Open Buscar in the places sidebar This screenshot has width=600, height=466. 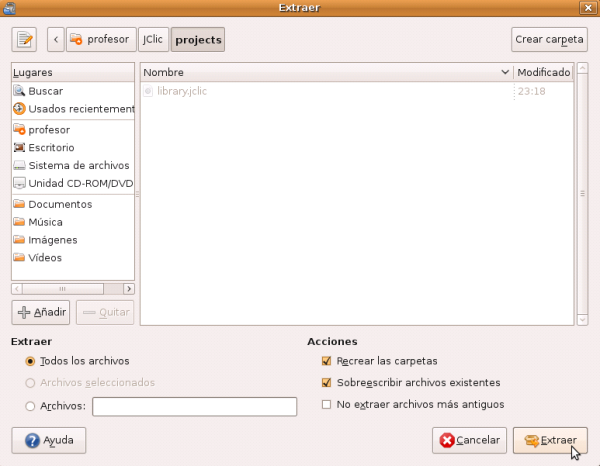click(45, 91)
